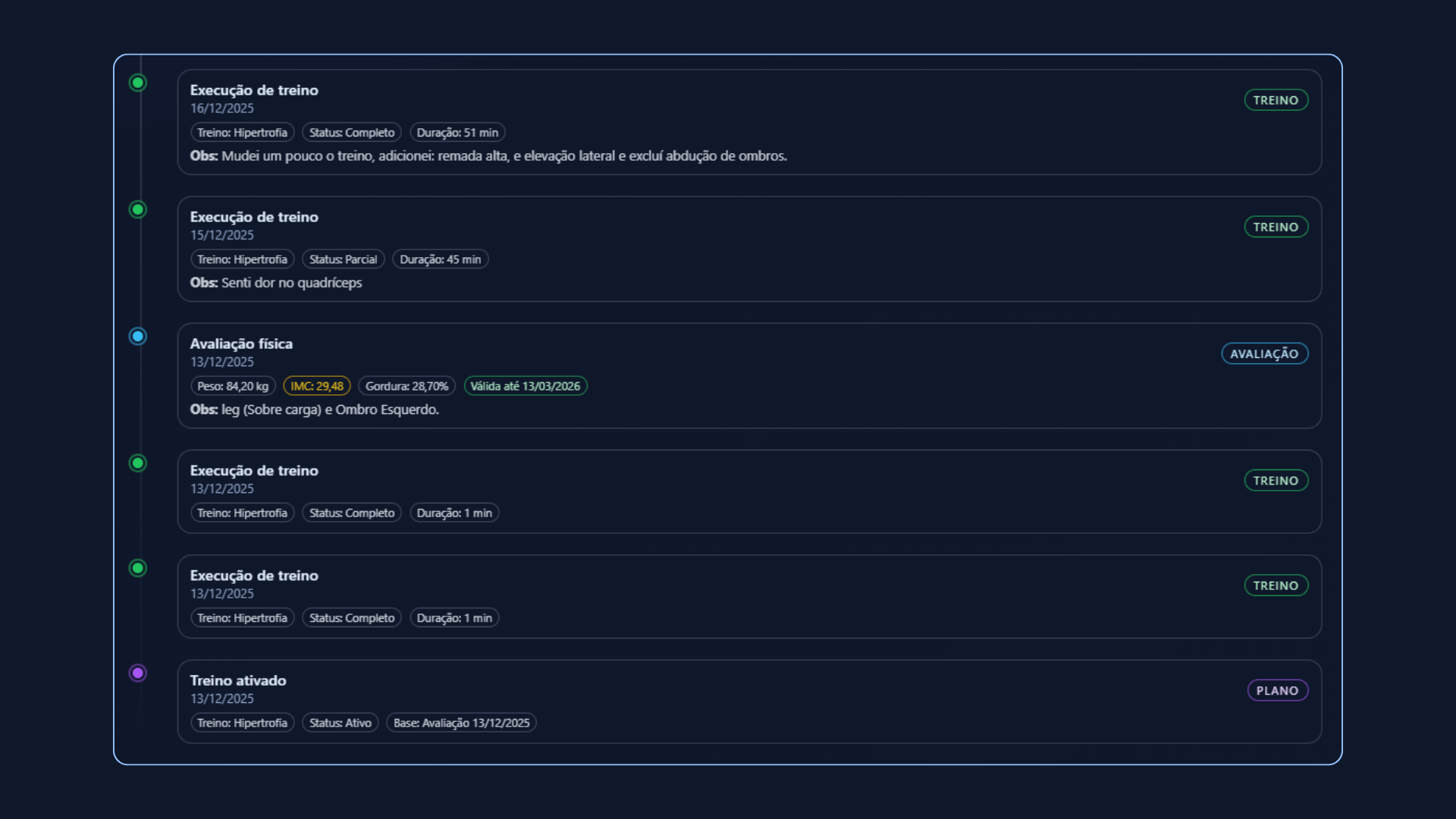This screenshot has width=1456, height=819.
Task: Click green timeline dot for 16/12/2025 workout
Action: click(x=137, y=83)
